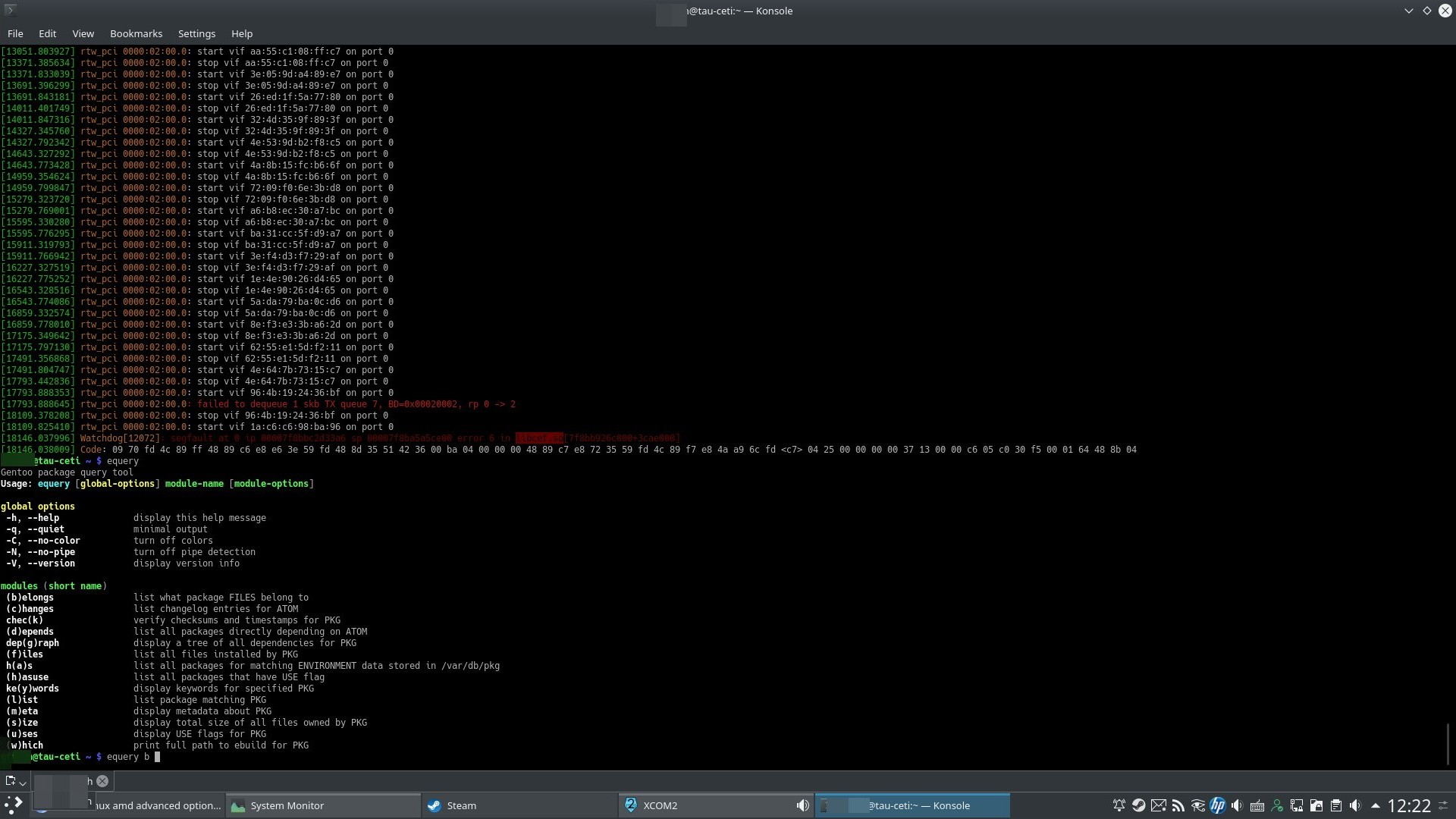
Task: Open the Bookmarks menu
Action: tap(136, 33)
